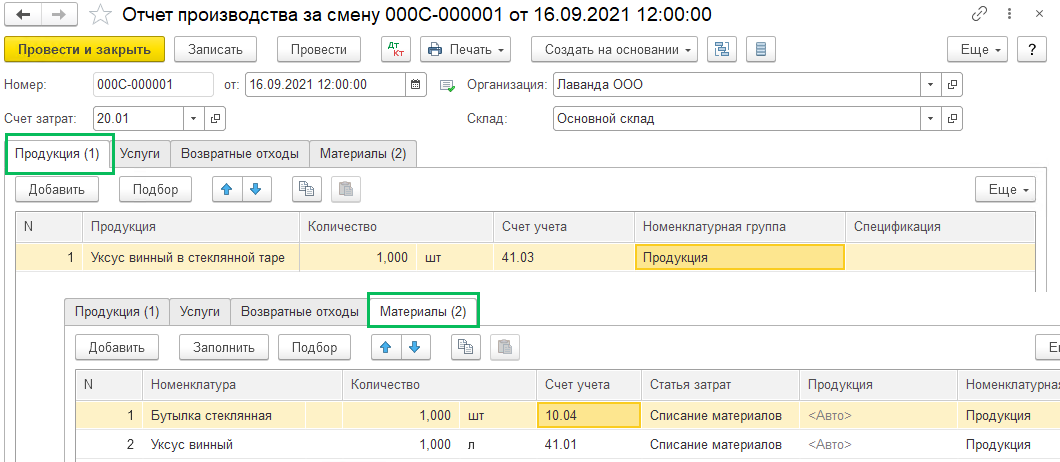Select the highlighted 10.04 account cell

coord(589,415)
